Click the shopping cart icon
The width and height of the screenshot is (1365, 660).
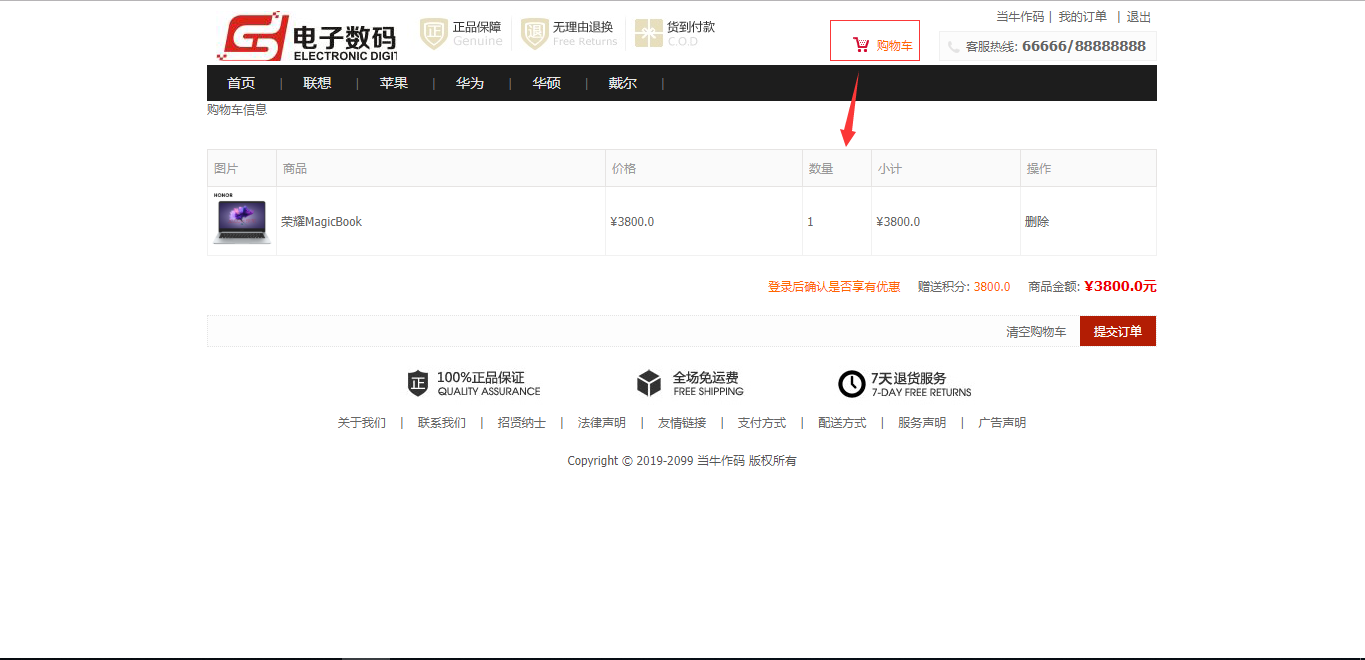861,45
